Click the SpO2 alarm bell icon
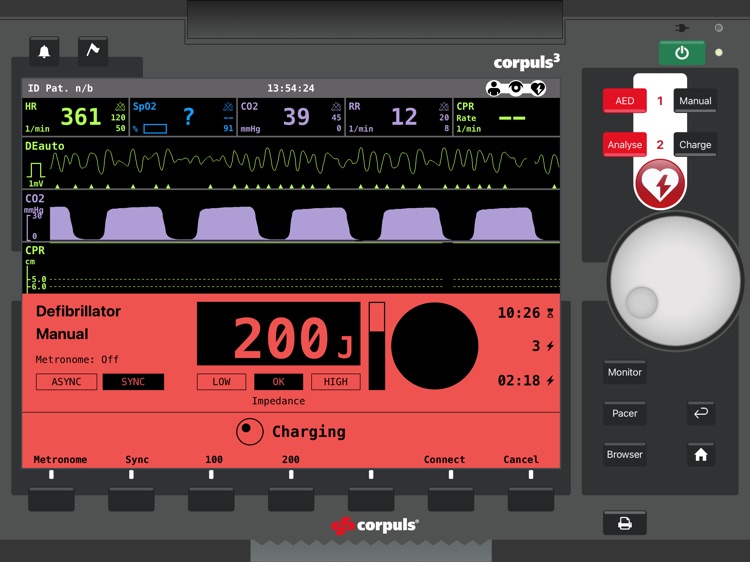 (x=228, y=106)
